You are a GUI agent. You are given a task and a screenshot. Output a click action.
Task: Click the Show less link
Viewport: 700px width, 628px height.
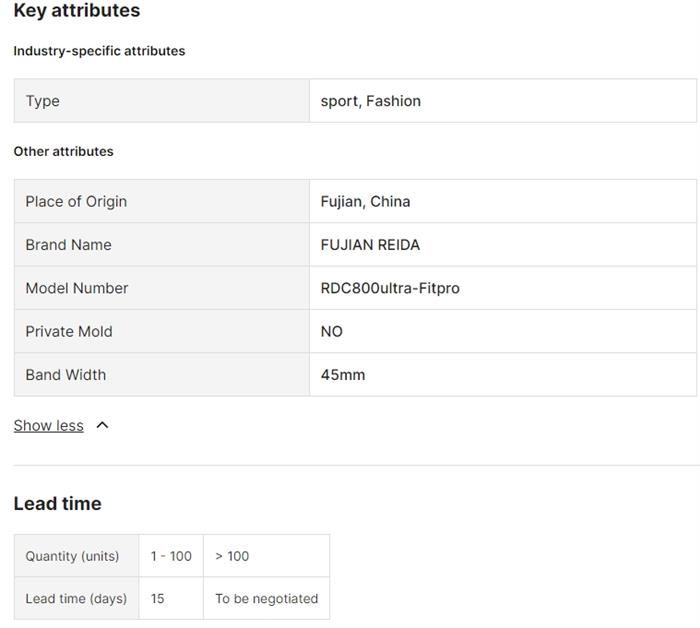pos(48,425)
